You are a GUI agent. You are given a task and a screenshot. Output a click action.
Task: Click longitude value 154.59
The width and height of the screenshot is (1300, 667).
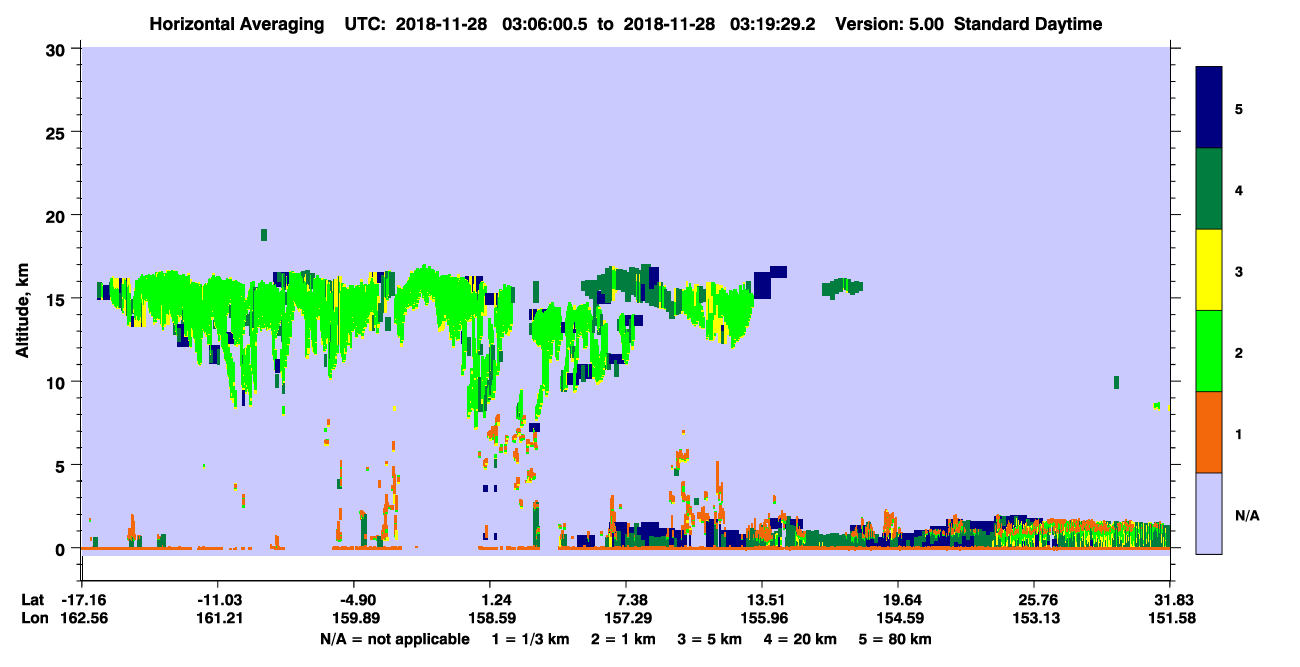coord(898,618)
